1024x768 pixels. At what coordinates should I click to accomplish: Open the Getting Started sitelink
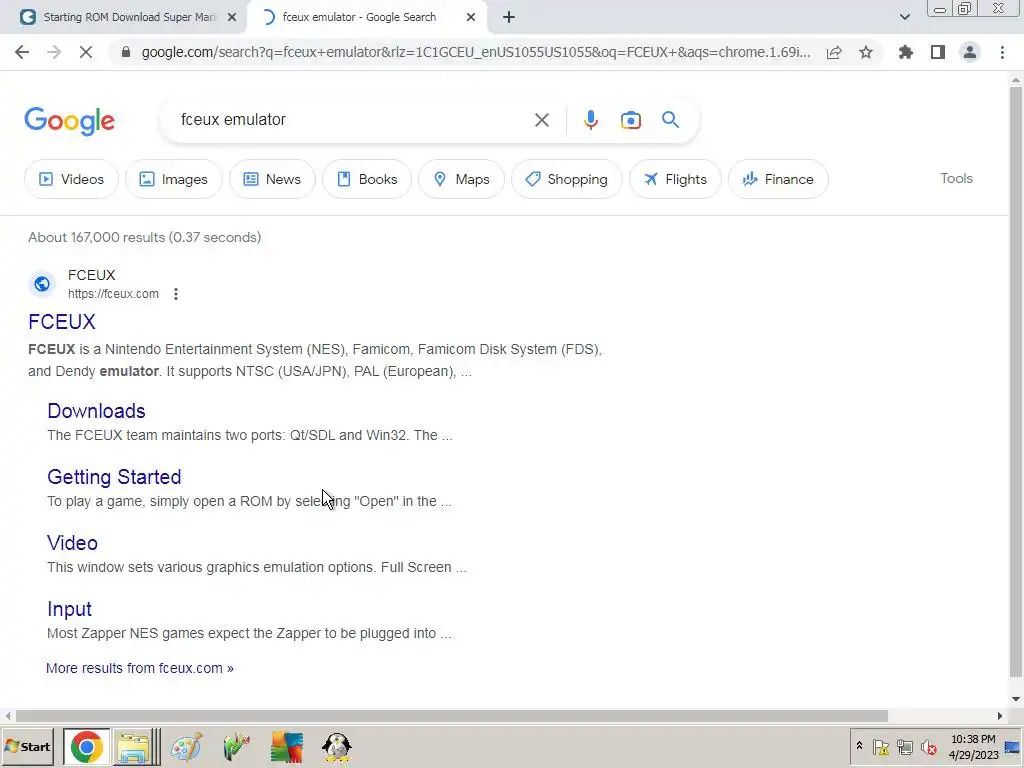click(114, 477)
